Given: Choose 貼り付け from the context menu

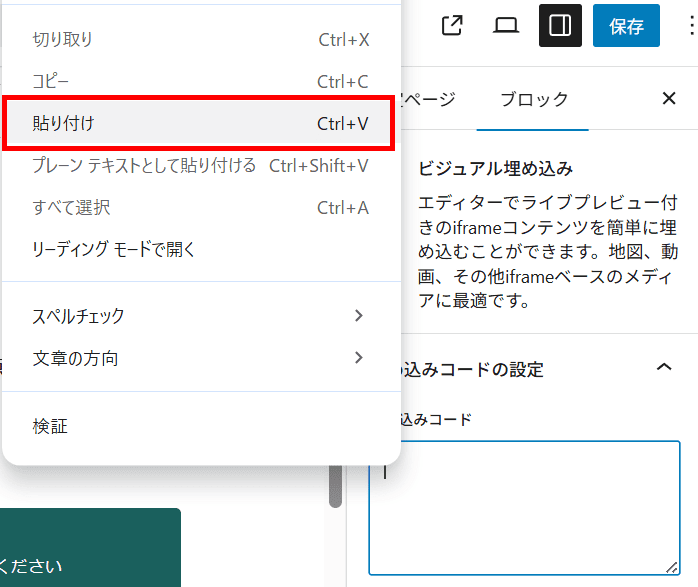Looking at the screenshot, I should 200,123.
